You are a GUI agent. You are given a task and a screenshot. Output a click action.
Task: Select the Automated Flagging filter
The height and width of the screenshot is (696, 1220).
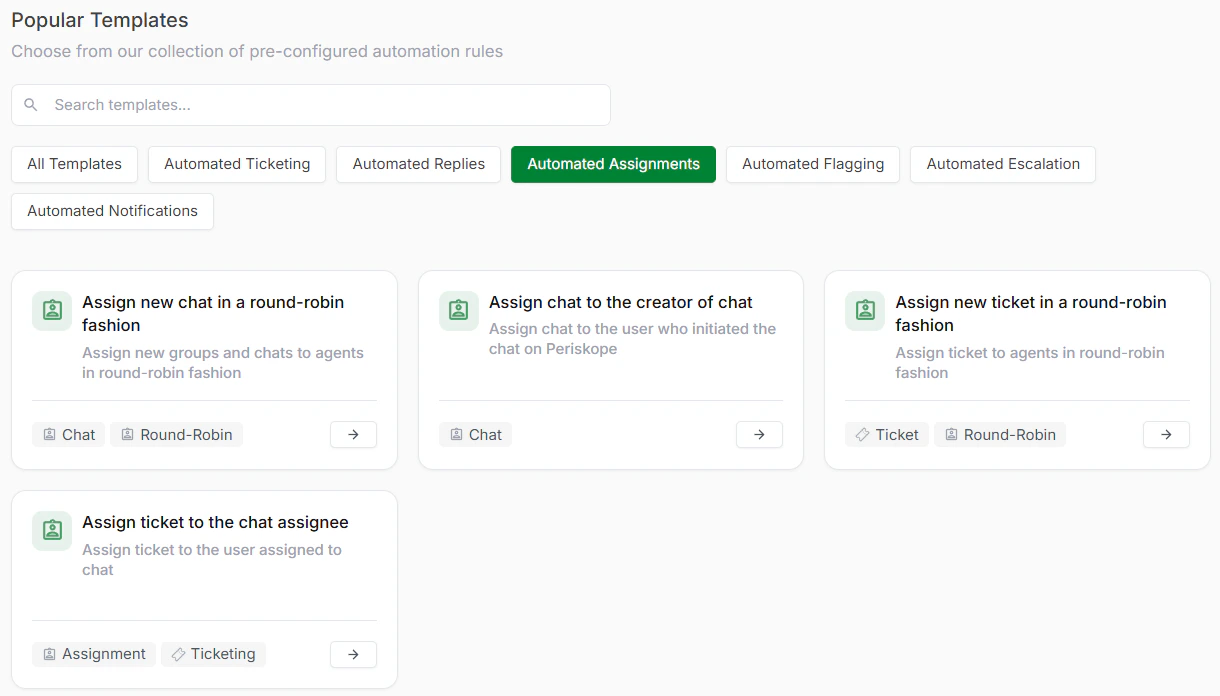point(812,164)
